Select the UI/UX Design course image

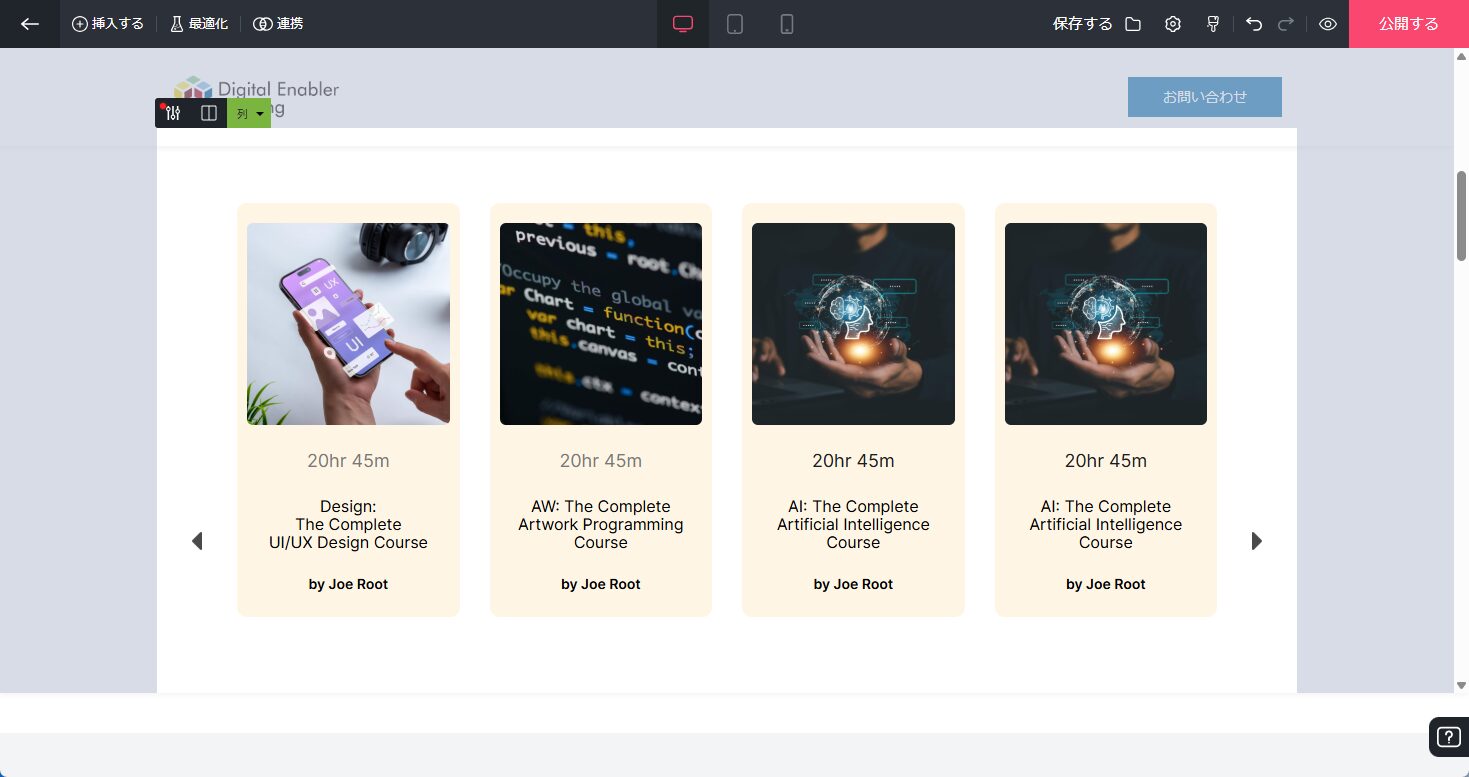click(x=348, y=324)
